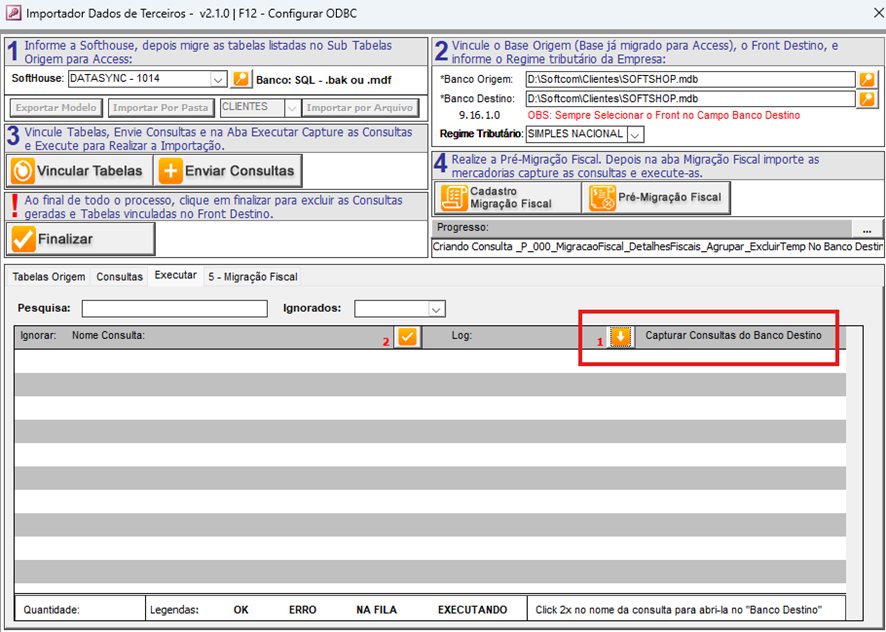Click the ellipsis button above the progress bar
The height and width of the screenshot is (632, 886).
point(865,228)
